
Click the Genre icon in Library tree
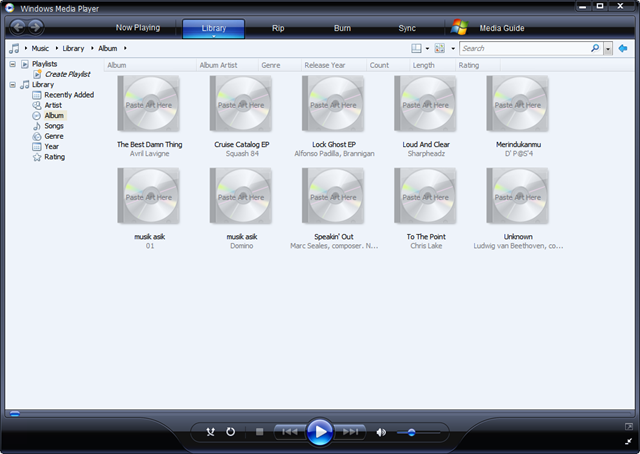coord(37,136)
